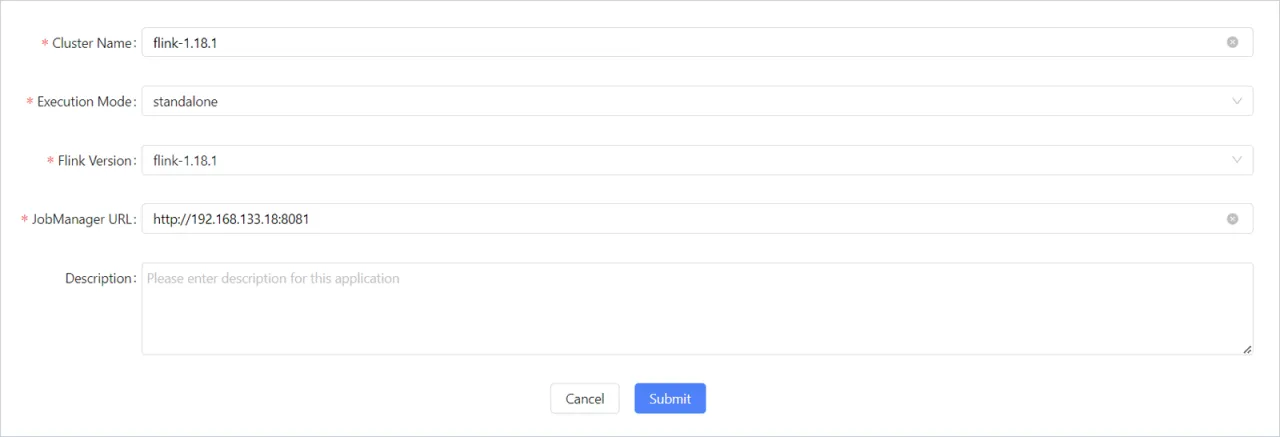This screenshot has width=1280, height=437.
Task: Click the 'Flink Version' label text
Action: (94, 161)
